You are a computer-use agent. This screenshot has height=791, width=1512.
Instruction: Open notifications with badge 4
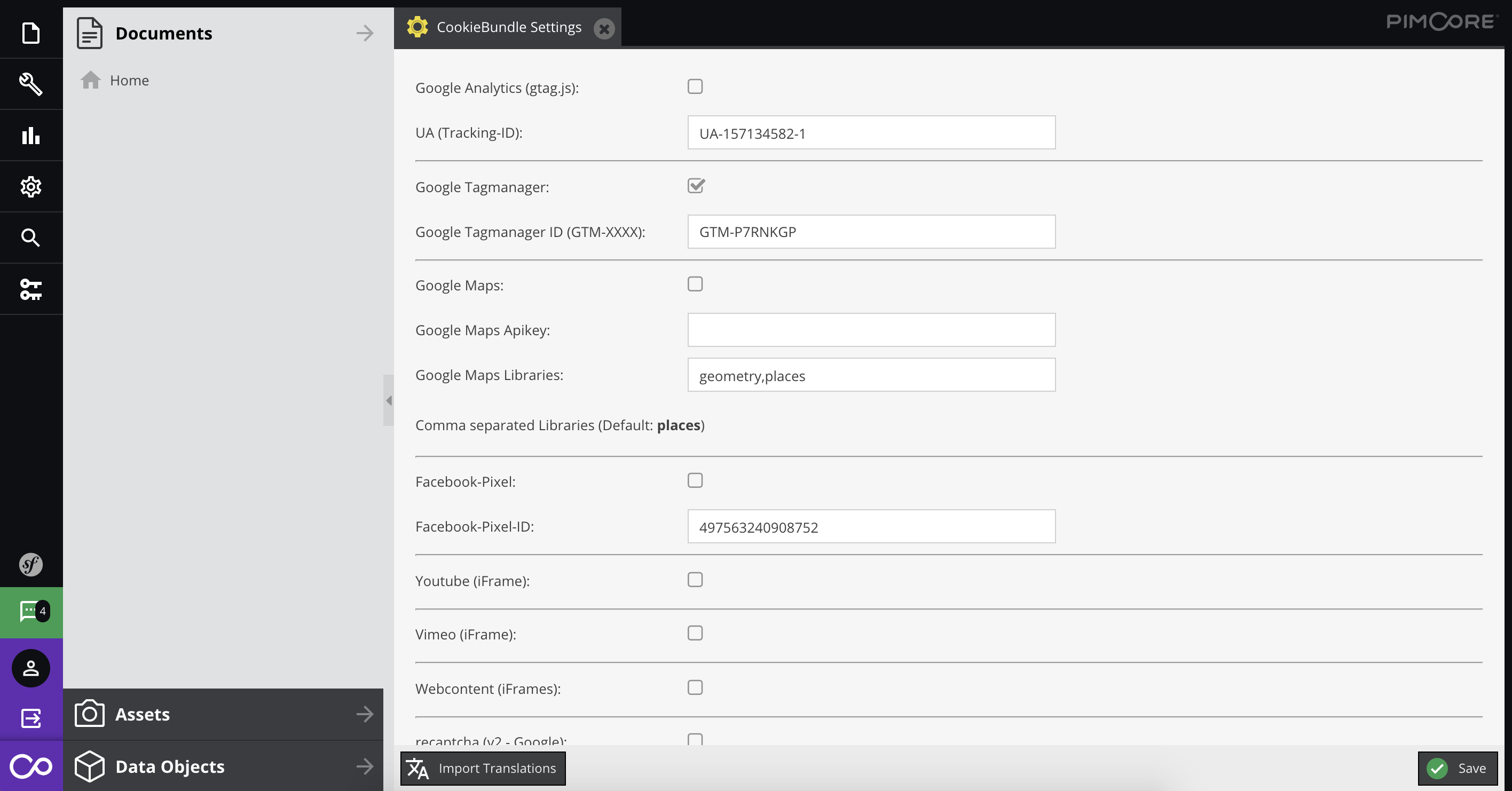pyautogui.click(x=30, y=612)
